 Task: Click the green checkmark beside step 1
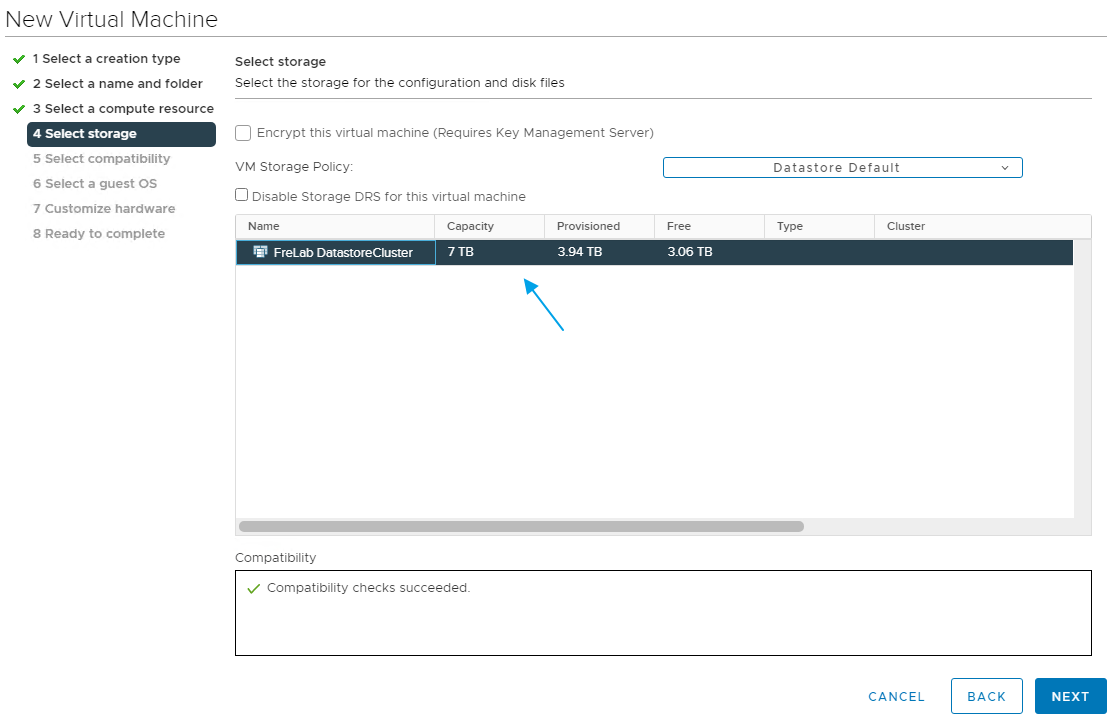19,59
